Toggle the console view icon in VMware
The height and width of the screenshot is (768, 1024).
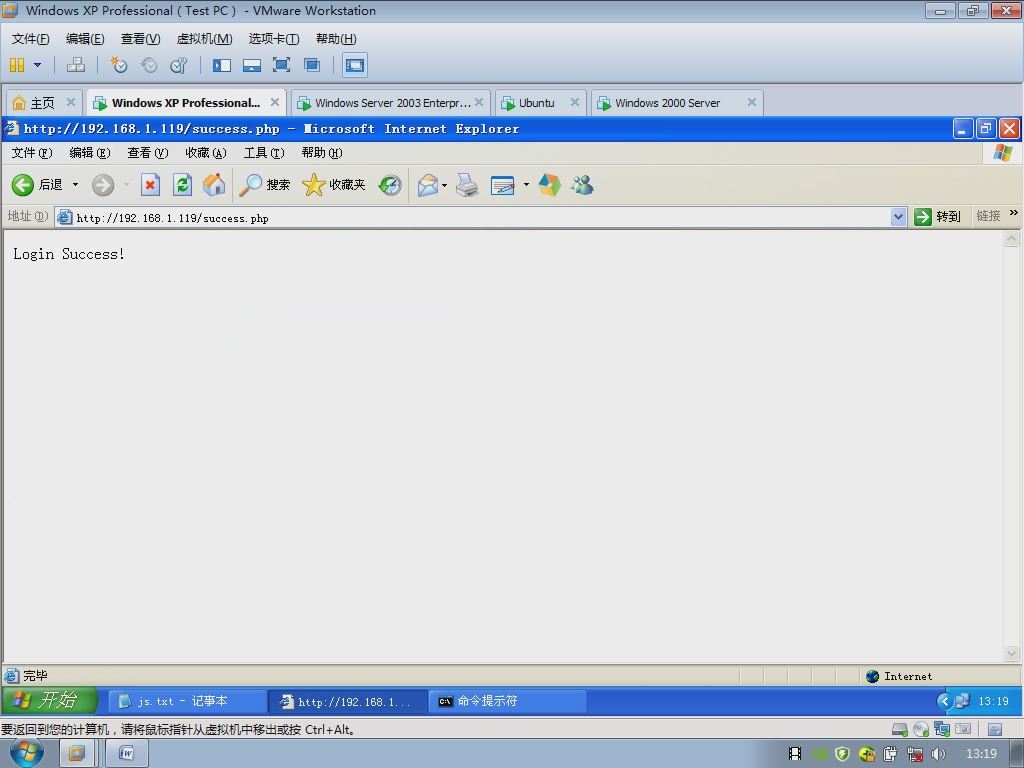coord(355,65)
